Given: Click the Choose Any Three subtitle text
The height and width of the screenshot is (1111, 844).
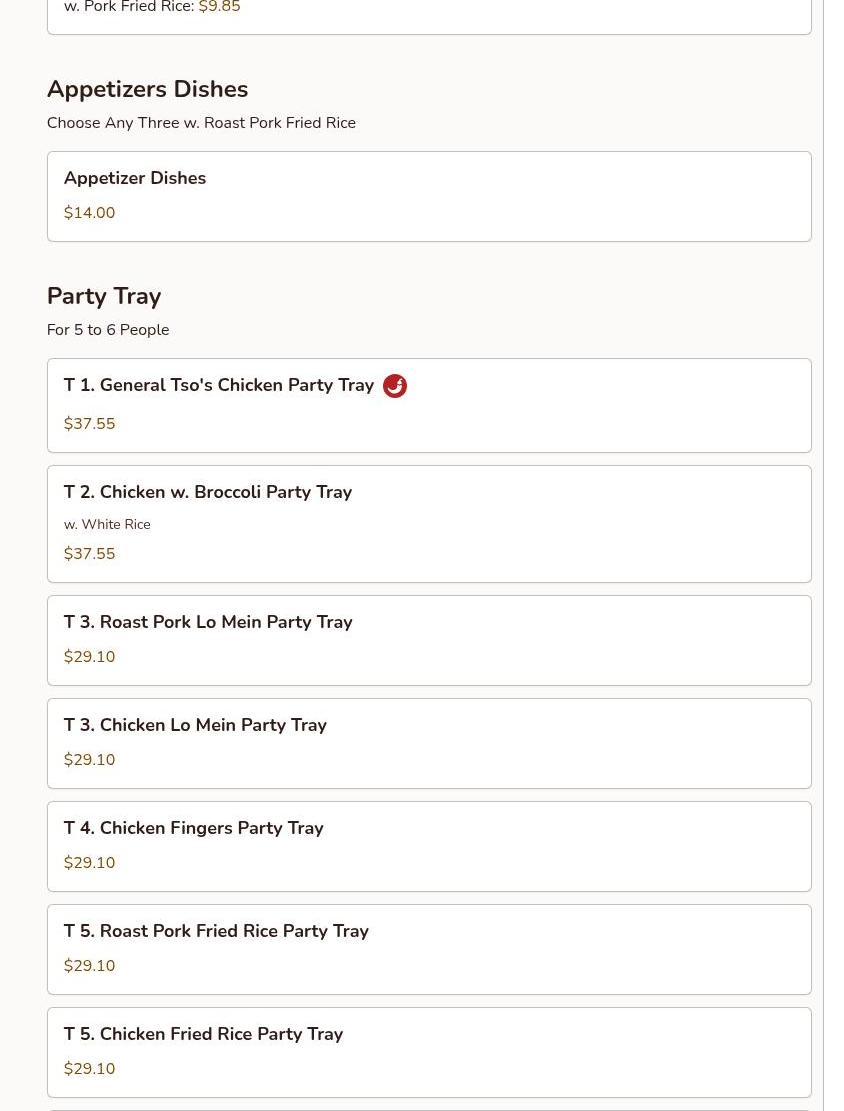Looking at the screenshot, I should 201,123.
